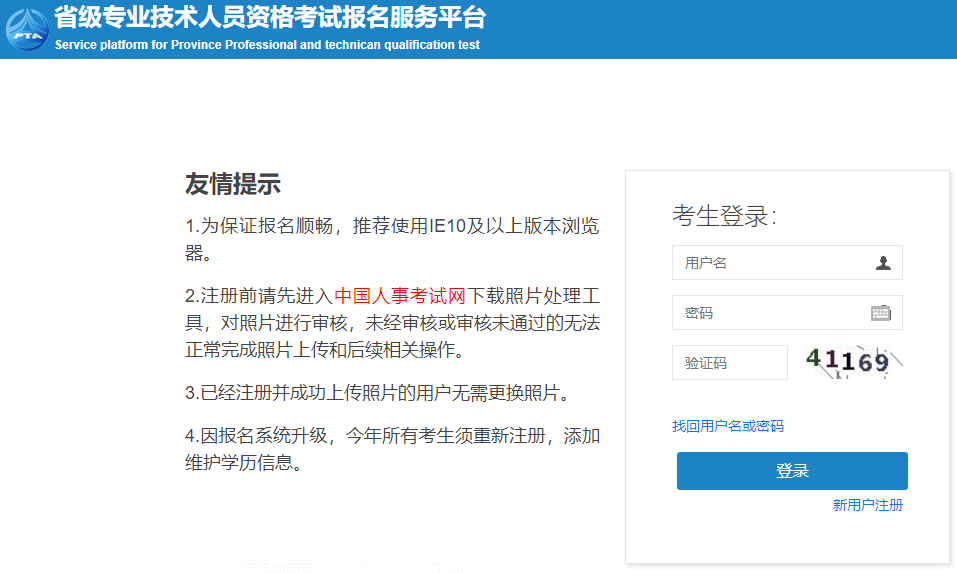Click the user silhouette icon in username field

pos(883,263)
